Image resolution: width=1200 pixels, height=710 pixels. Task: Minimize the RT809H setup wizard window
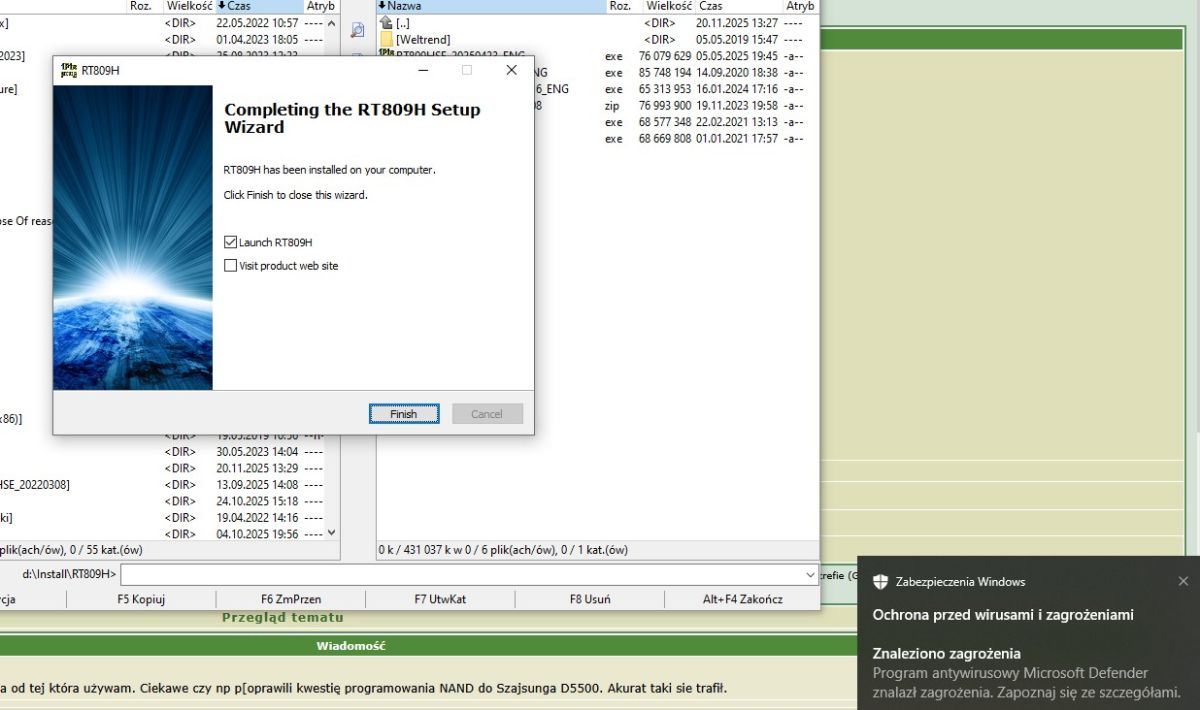coord(421,70)
